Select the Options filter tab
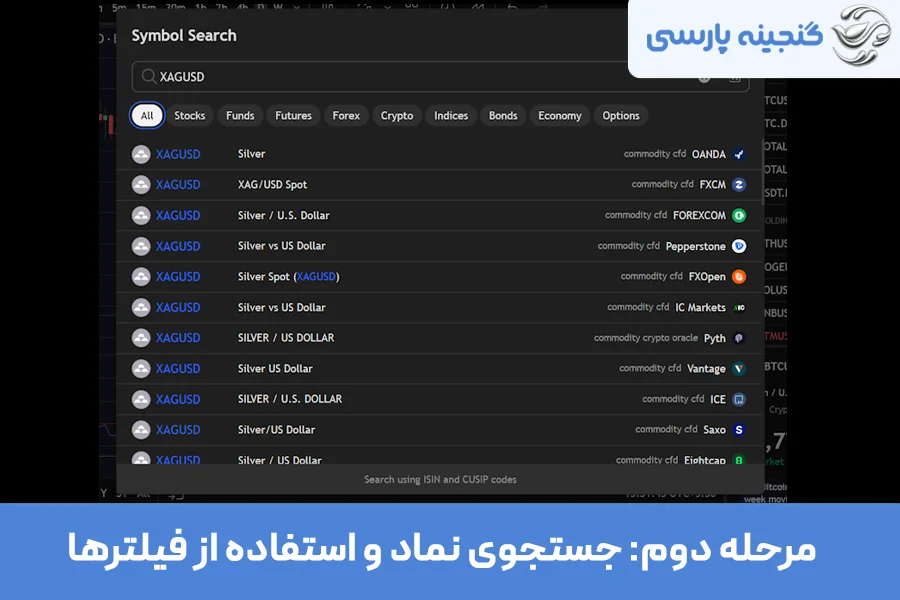900x600 pixels. coord(620,115)
